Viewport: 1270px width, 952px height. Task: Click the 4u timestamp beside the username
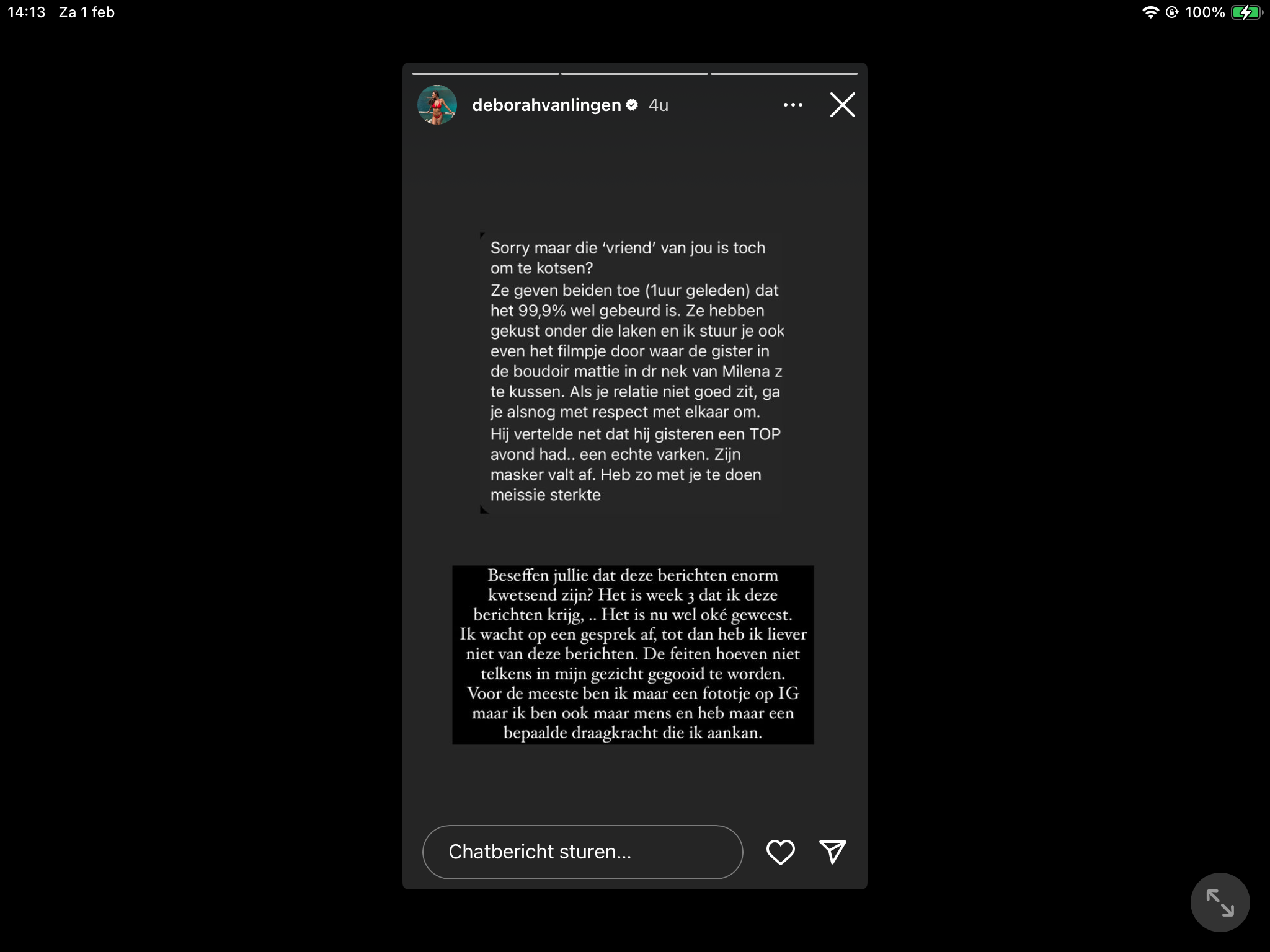coord(659,105)
